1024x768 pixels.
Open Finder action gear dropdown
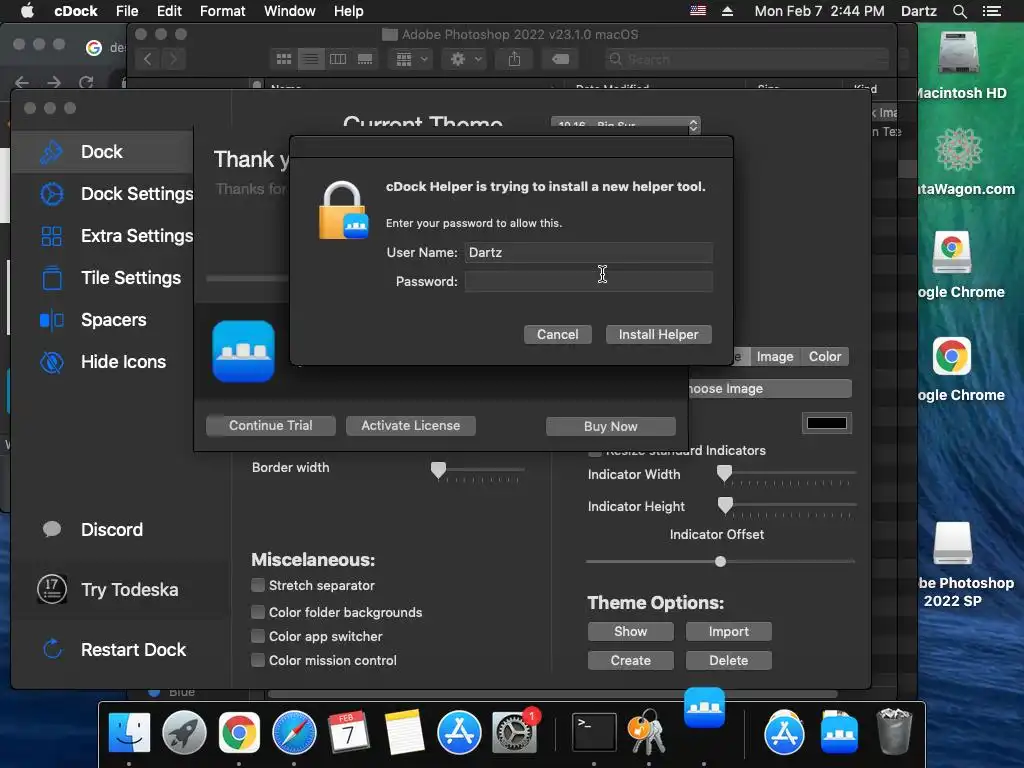coord(466,59)
